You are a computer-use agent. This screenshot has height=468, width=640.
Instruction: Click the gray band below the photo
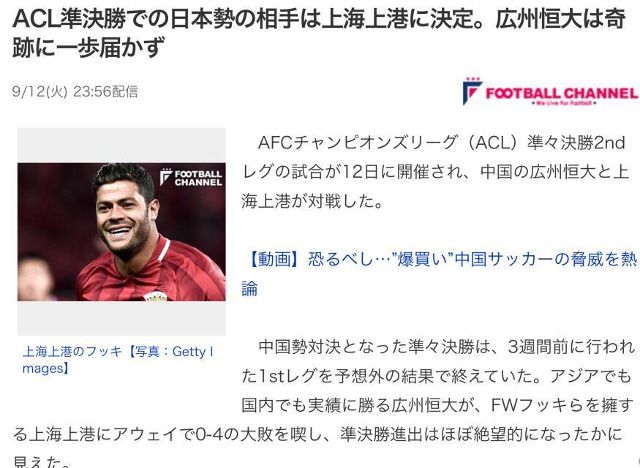tap(121, 318)
